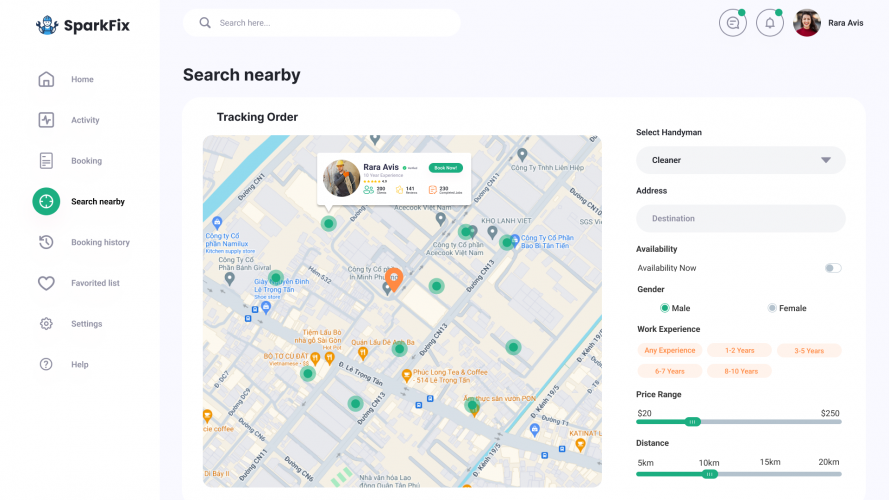Go to Home in the sidebar
889x500 pixels.
point(82,79)
